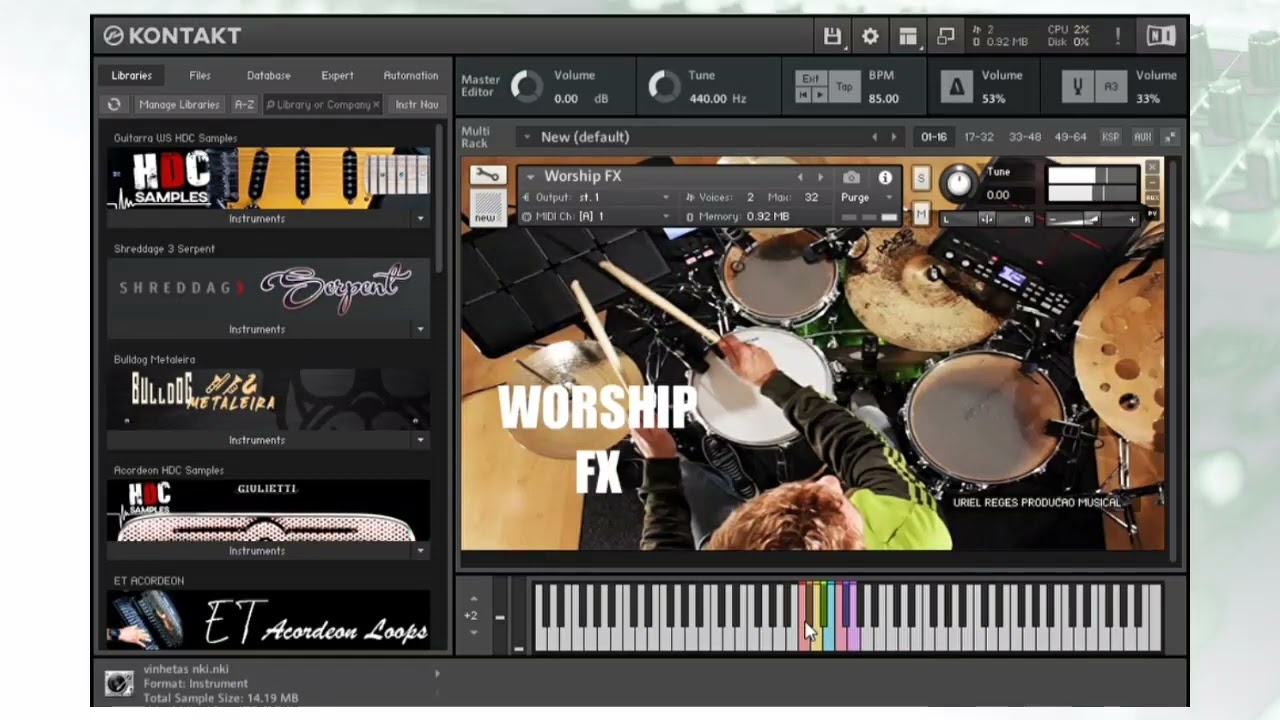
Task: Open Kontakt options gear icon
Action: (x=870, y=36)
